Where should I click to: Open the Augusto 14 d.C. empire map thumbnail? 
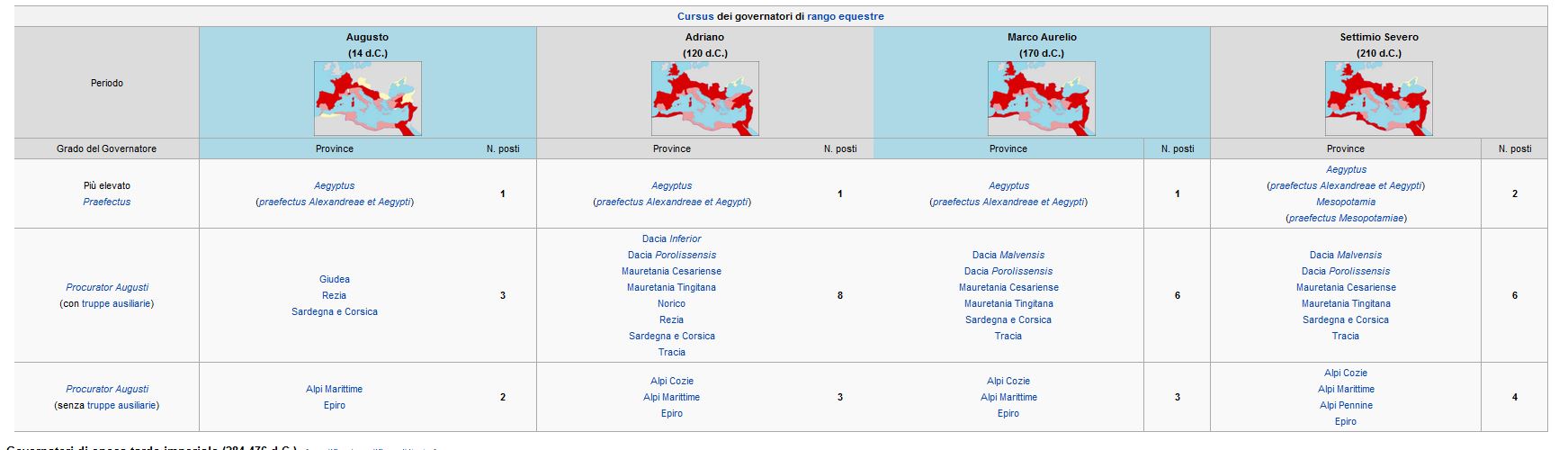pyautogui.click(x=367, y=99)
